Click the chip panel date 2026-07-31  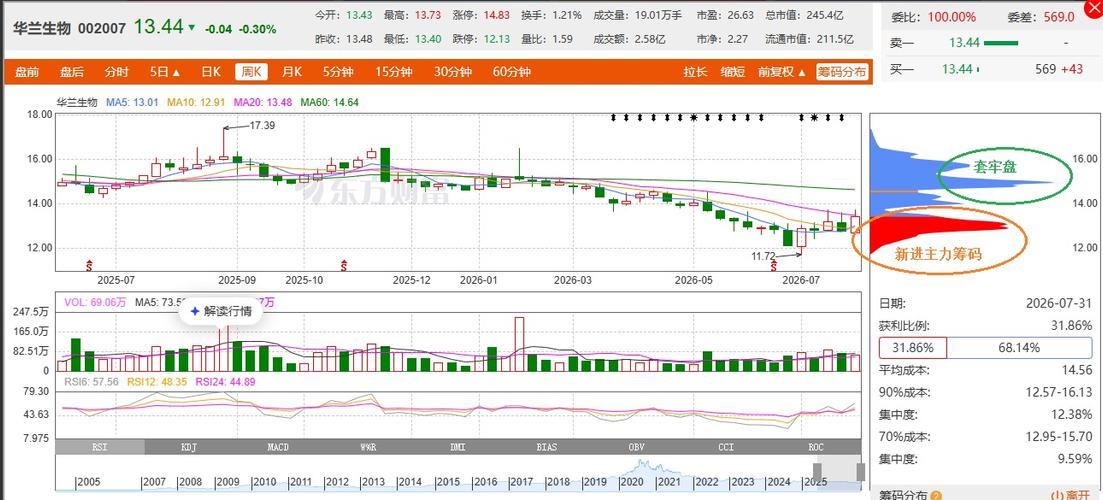pos(1059,304)
